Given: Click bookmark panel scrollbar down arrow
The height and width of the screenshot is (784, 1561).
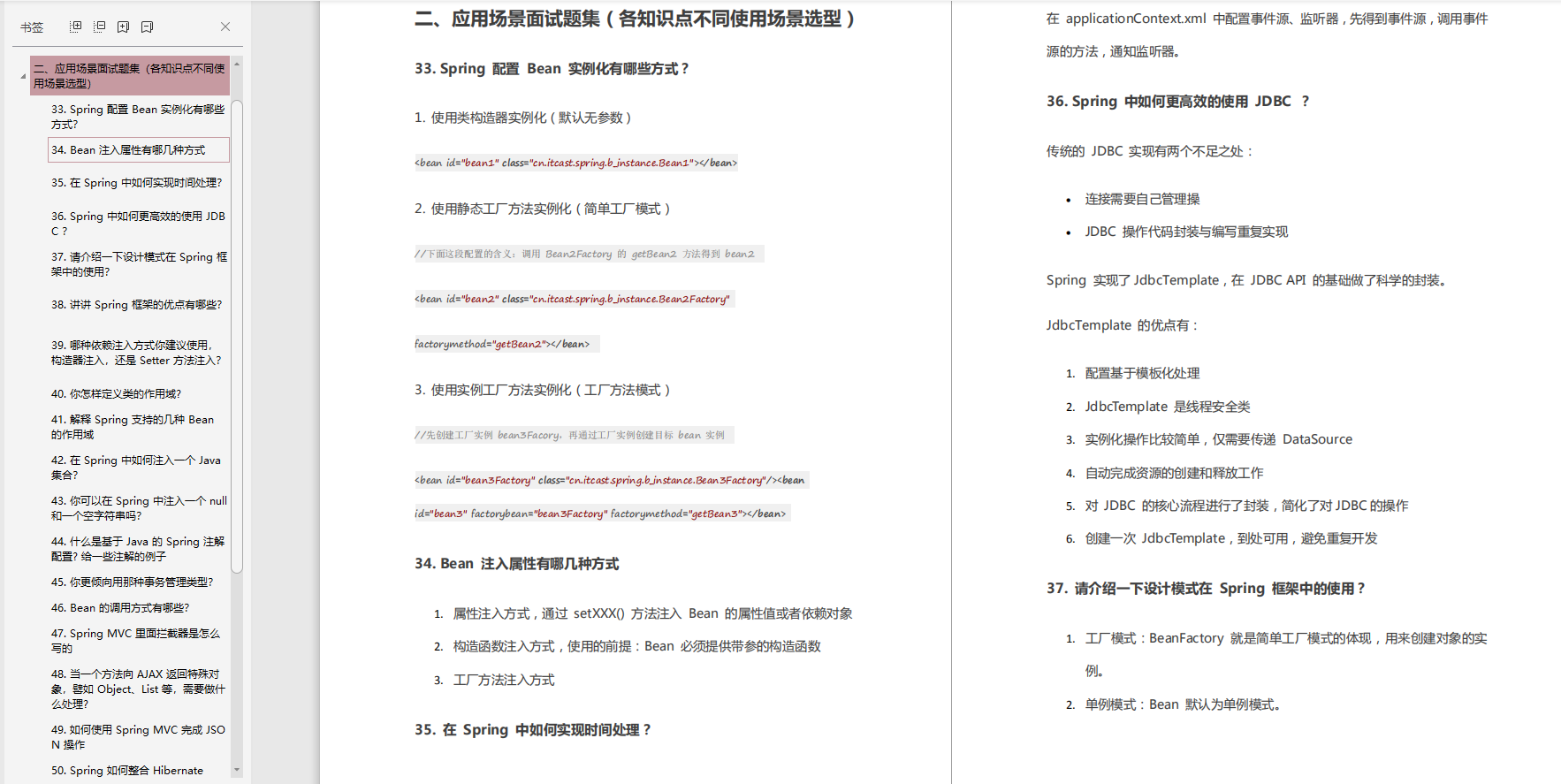Looking at the screenshot, I should tap(237, 771).
